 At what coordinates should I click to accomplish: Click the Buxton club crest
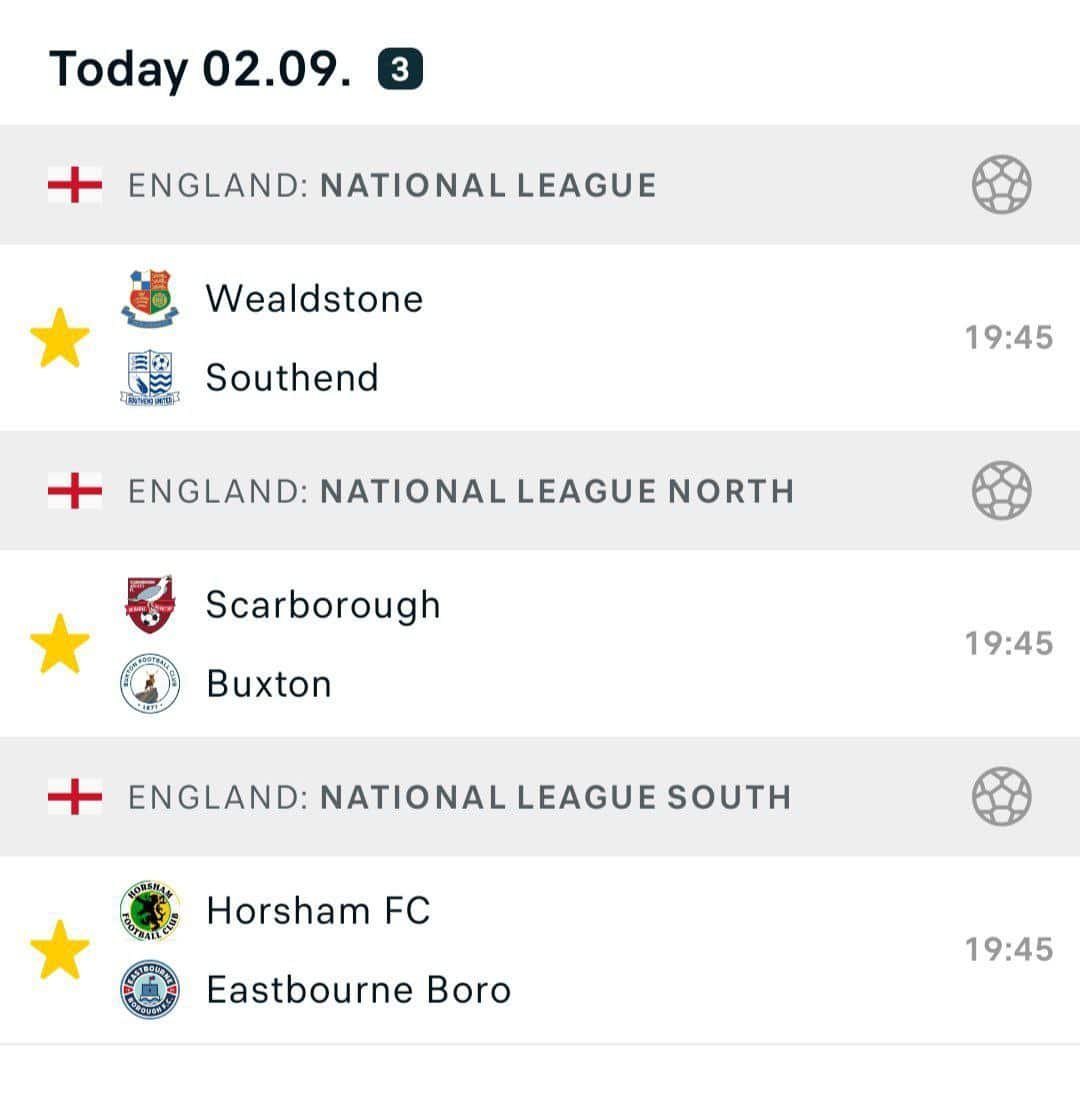tap(150, 684)
